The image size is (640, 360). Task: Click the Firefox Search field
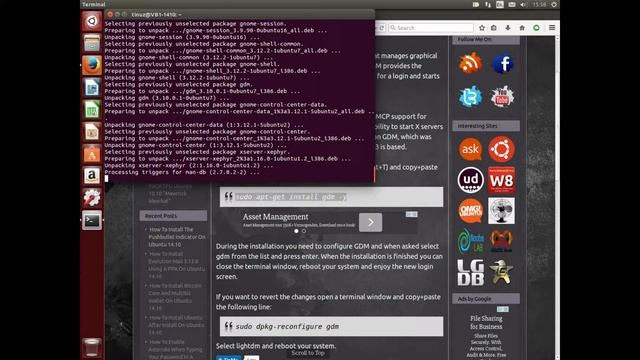pos(431,28)
